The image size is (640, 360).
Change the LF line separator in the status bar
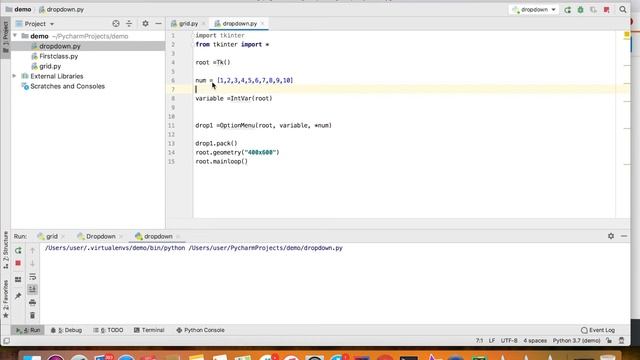click(492, 340)
